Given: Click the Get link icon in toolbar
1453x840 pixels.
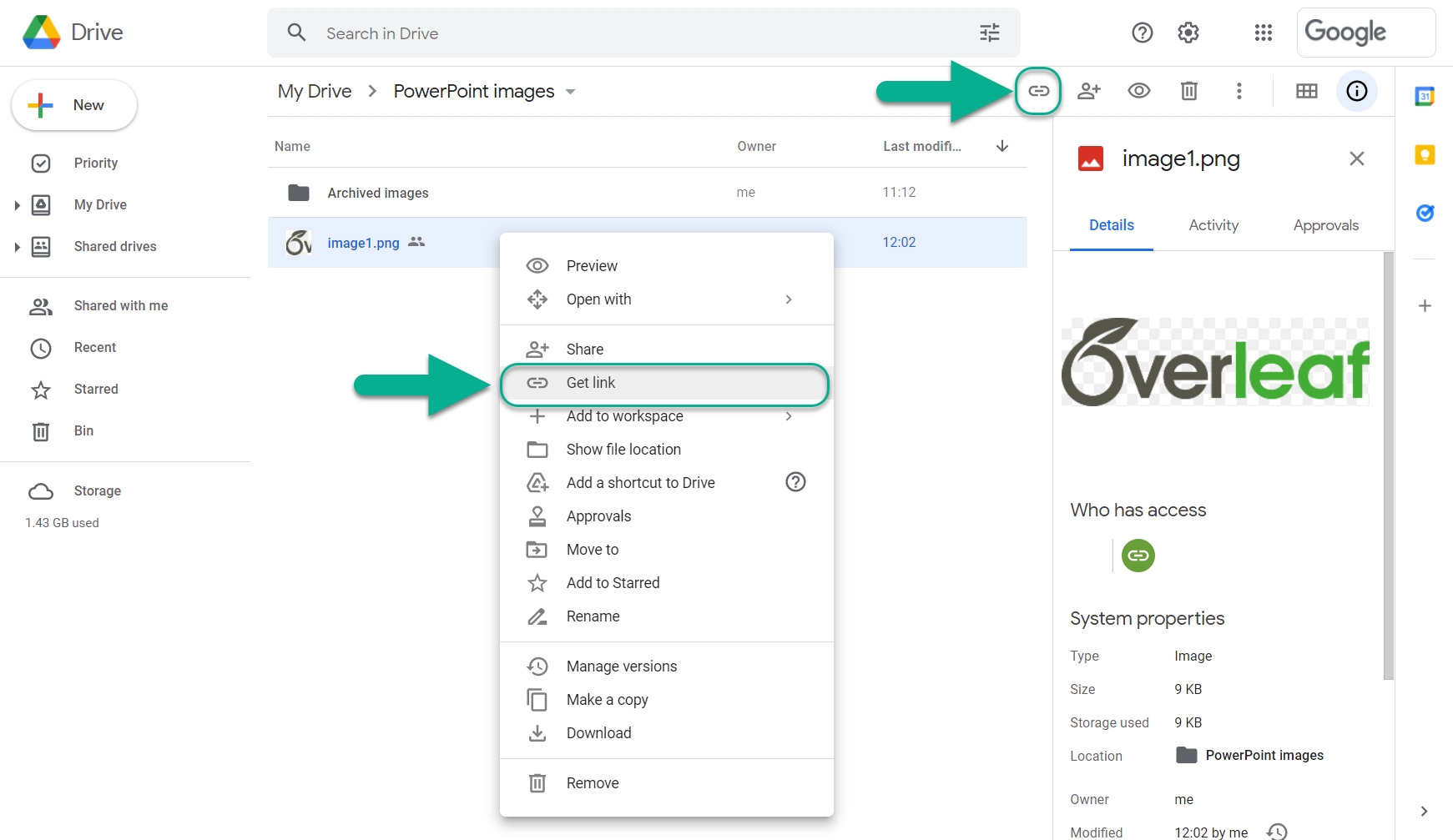Looking at the screenshot, I should coord(1038,91).
